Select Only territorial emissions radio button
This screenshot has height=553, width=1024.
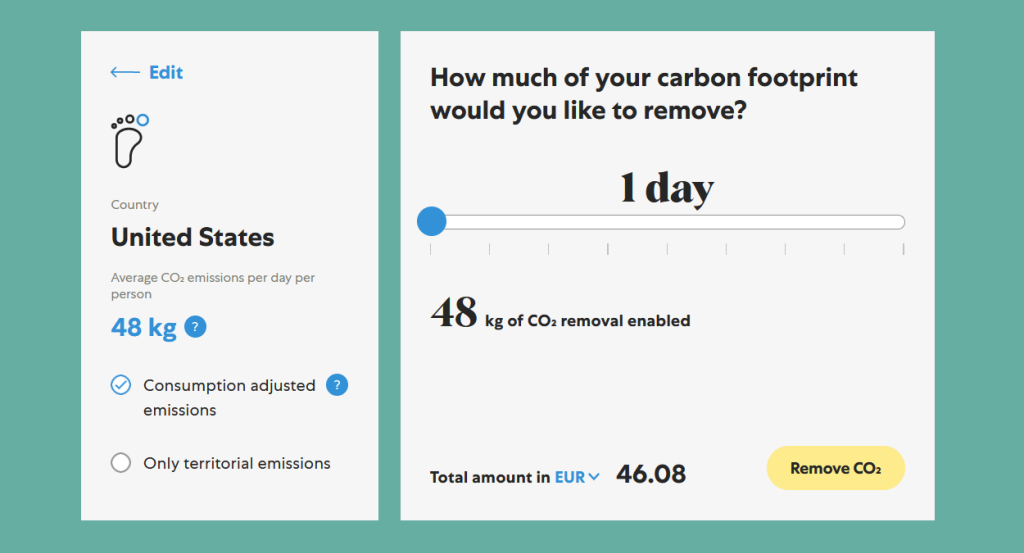point(121,463)
